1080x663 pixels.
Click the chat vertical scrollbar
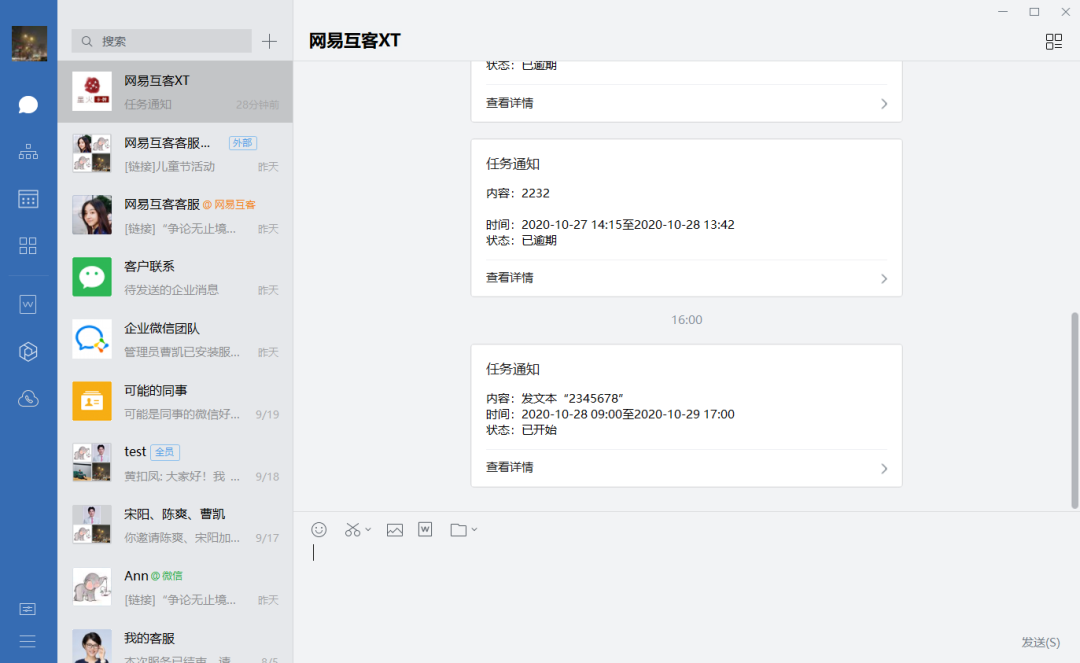(1074, 411)
